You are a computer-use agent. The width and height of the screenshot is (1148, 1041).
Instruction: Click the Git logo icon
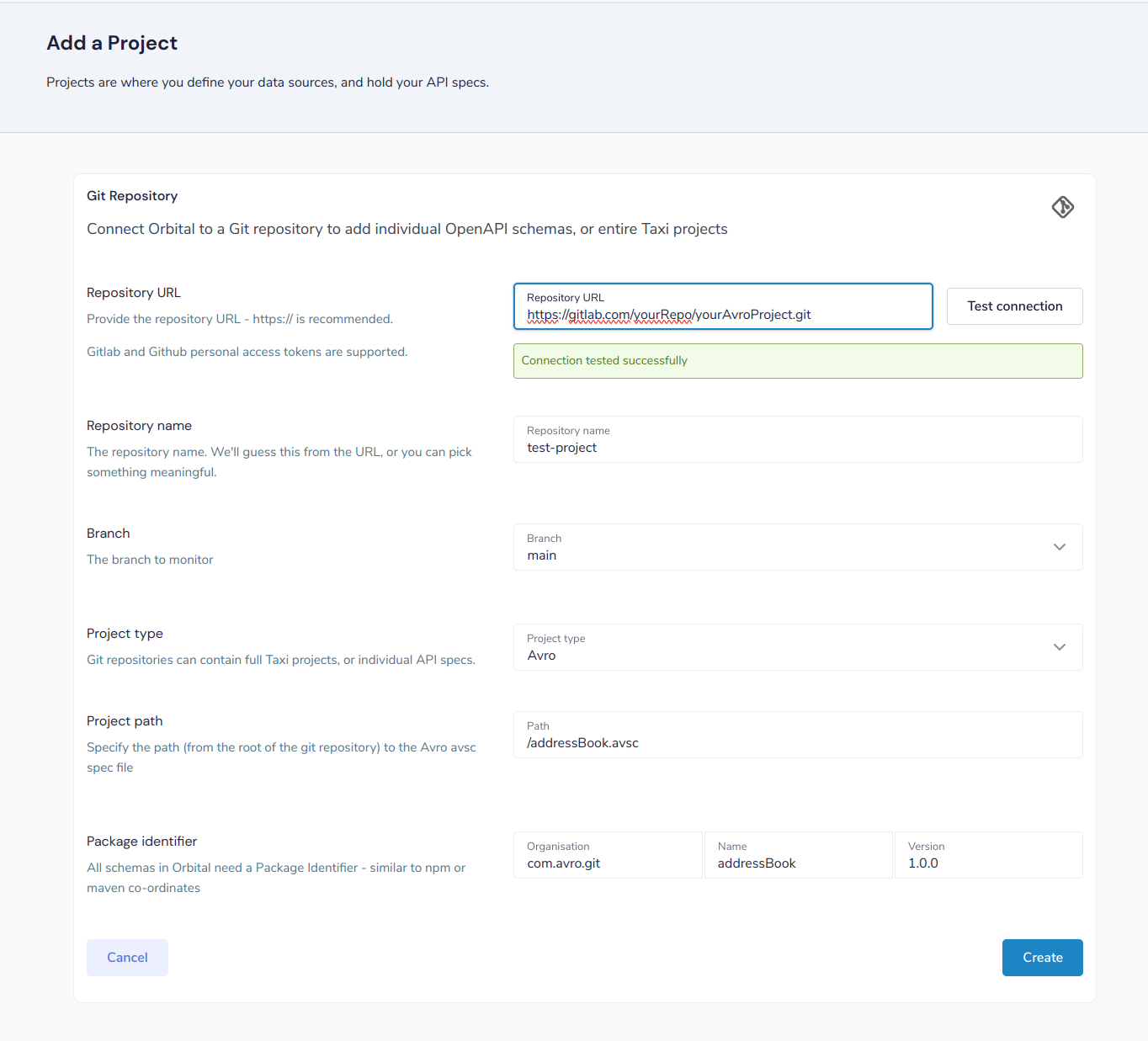(1063, 207)
